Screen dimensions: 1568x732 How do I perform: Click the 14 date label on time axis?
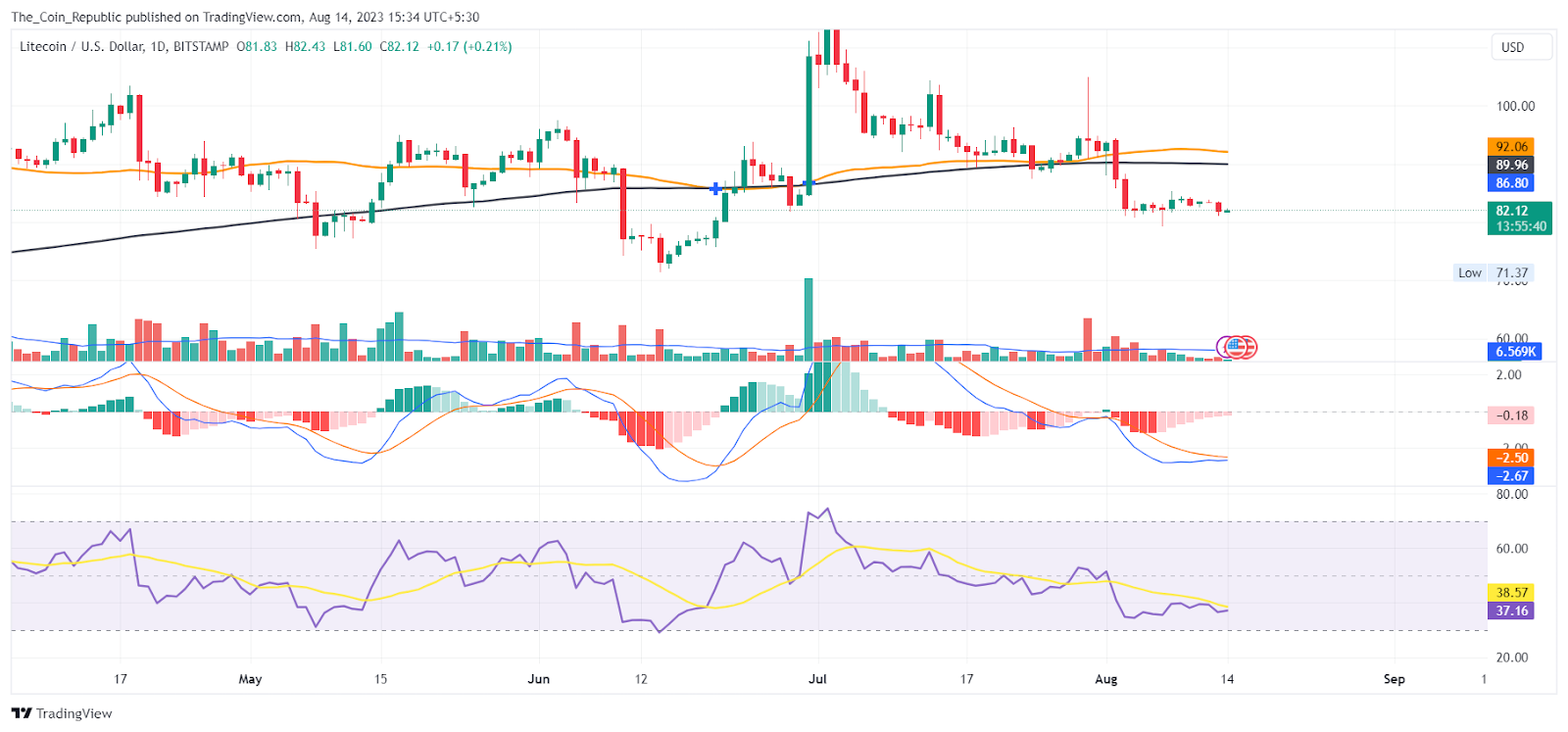(x=1227, y=679)
